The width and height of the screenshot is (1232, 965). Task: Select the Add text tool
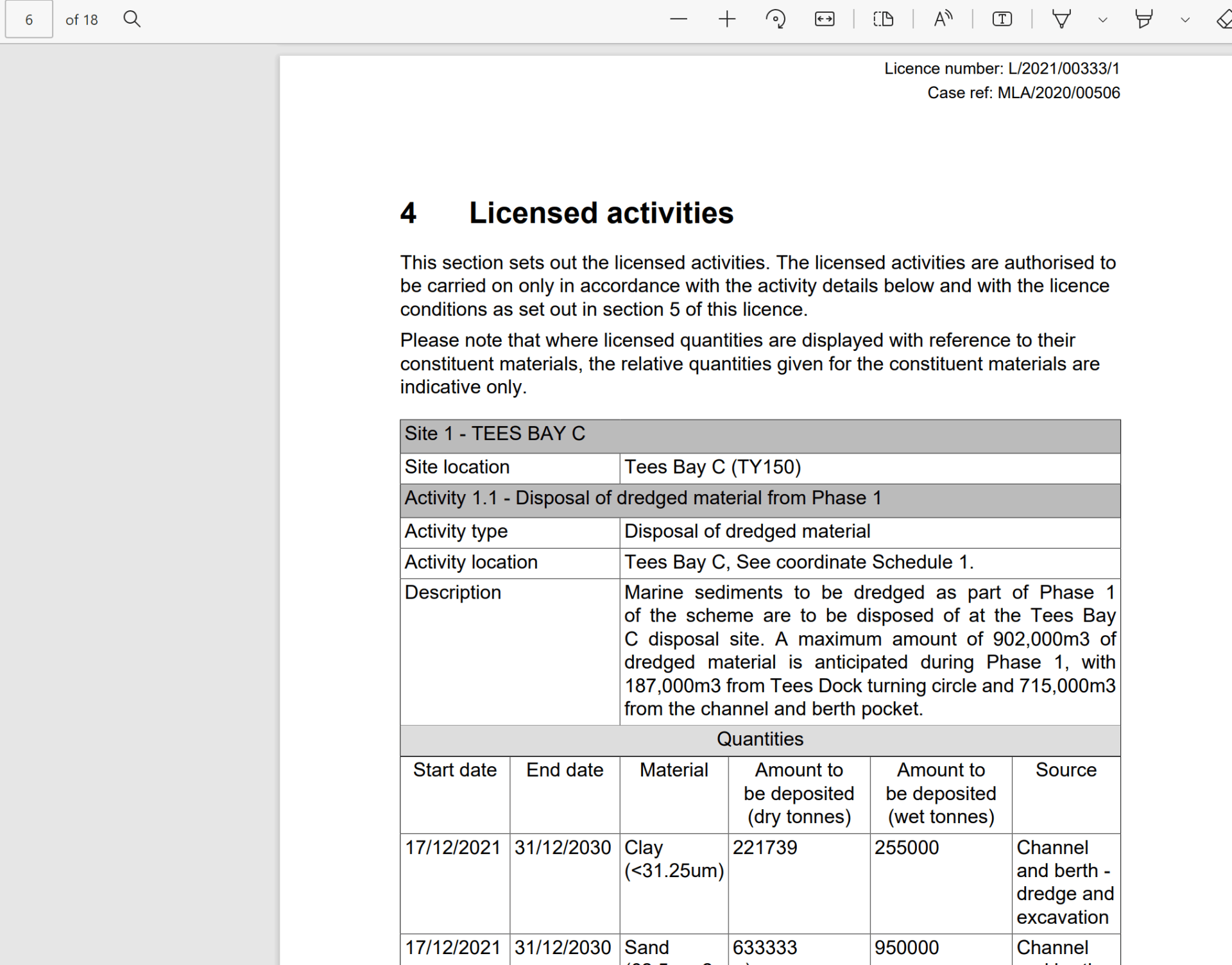click(1002, 19)
